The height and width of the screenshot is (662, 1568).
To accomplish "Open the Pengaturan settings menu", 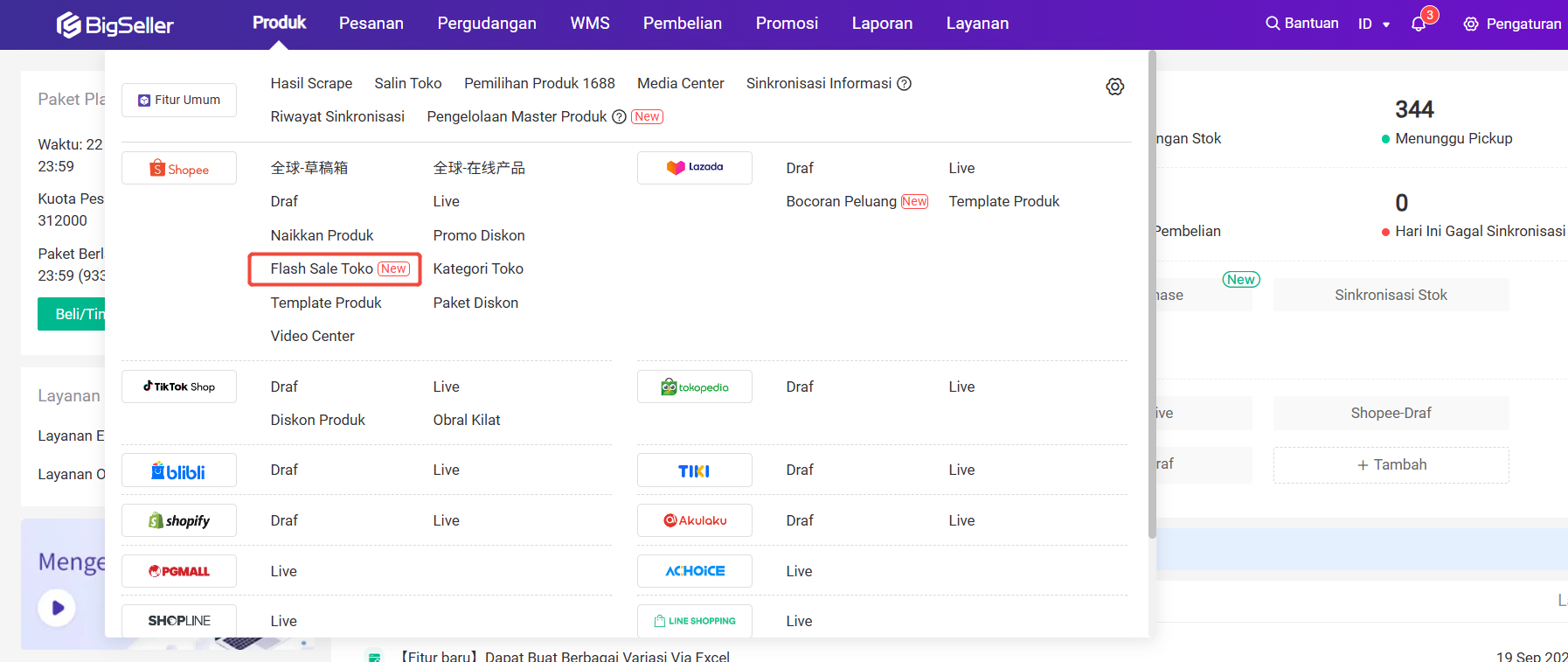I will 1512,24.
